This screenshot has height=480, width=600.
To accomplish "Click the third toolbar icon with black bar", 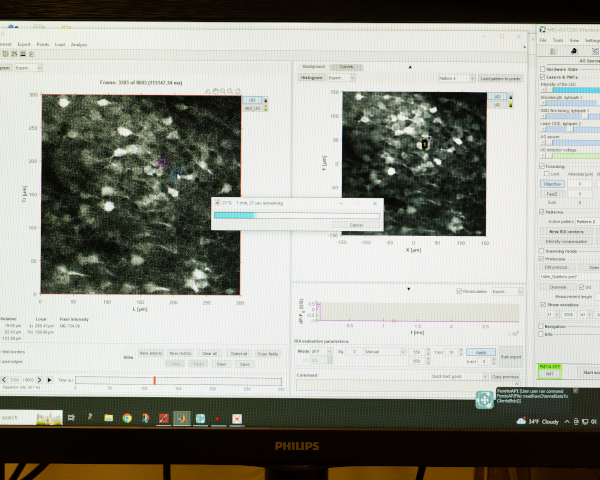I will click(x=23, y=54).
